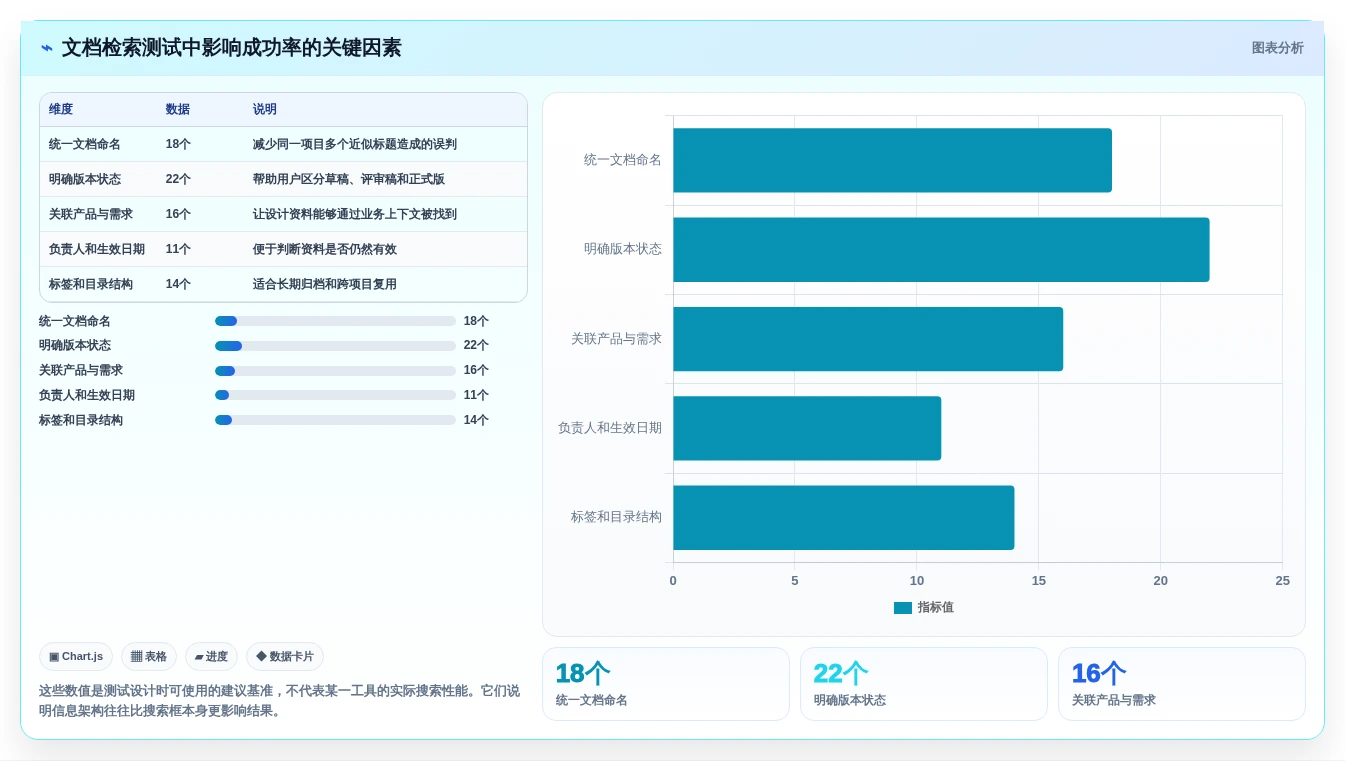The width and height of the screenshot is (1345, 761).
Task: Click description 减少同一项目多个近似标题造成的误判
Action: [x=355, y=144]
